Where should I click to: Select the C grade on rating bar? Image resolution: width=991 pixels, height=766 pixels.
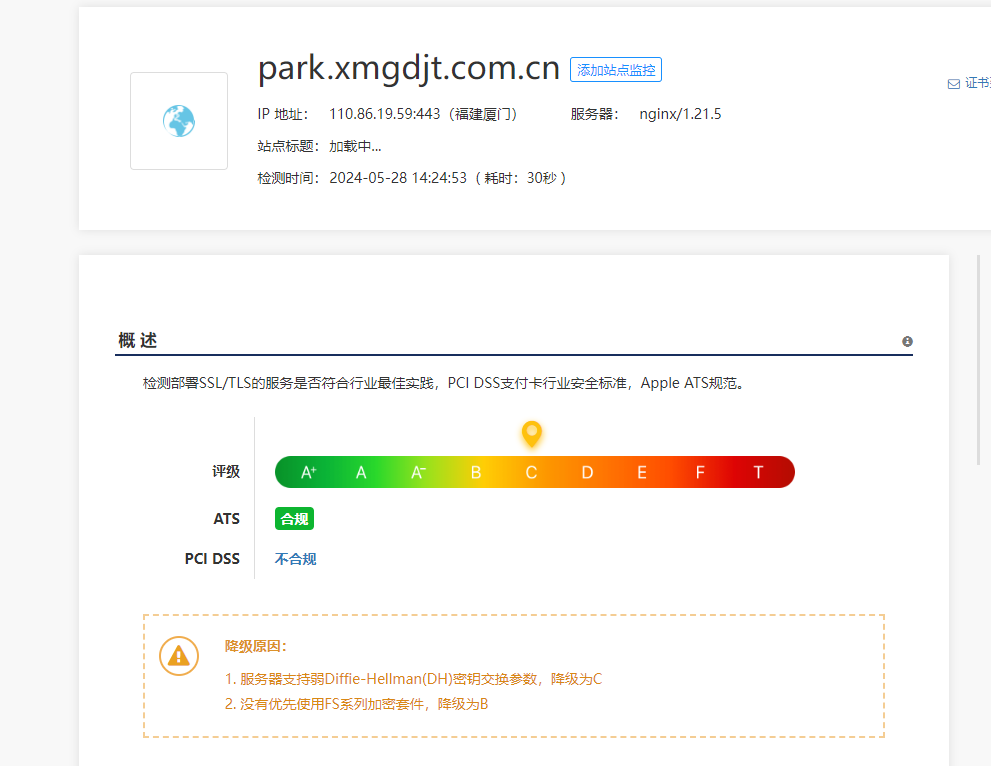[531, 472]
